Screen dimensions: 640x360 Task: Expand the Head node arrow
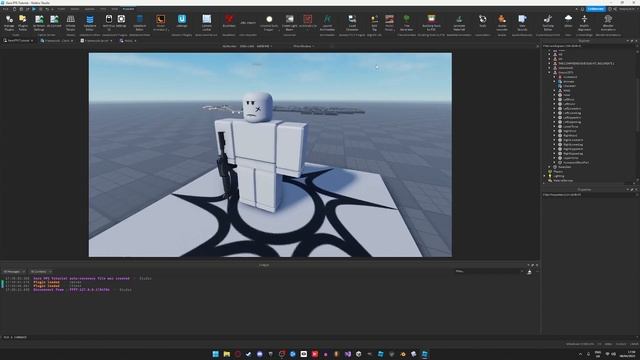coord(554,95)
